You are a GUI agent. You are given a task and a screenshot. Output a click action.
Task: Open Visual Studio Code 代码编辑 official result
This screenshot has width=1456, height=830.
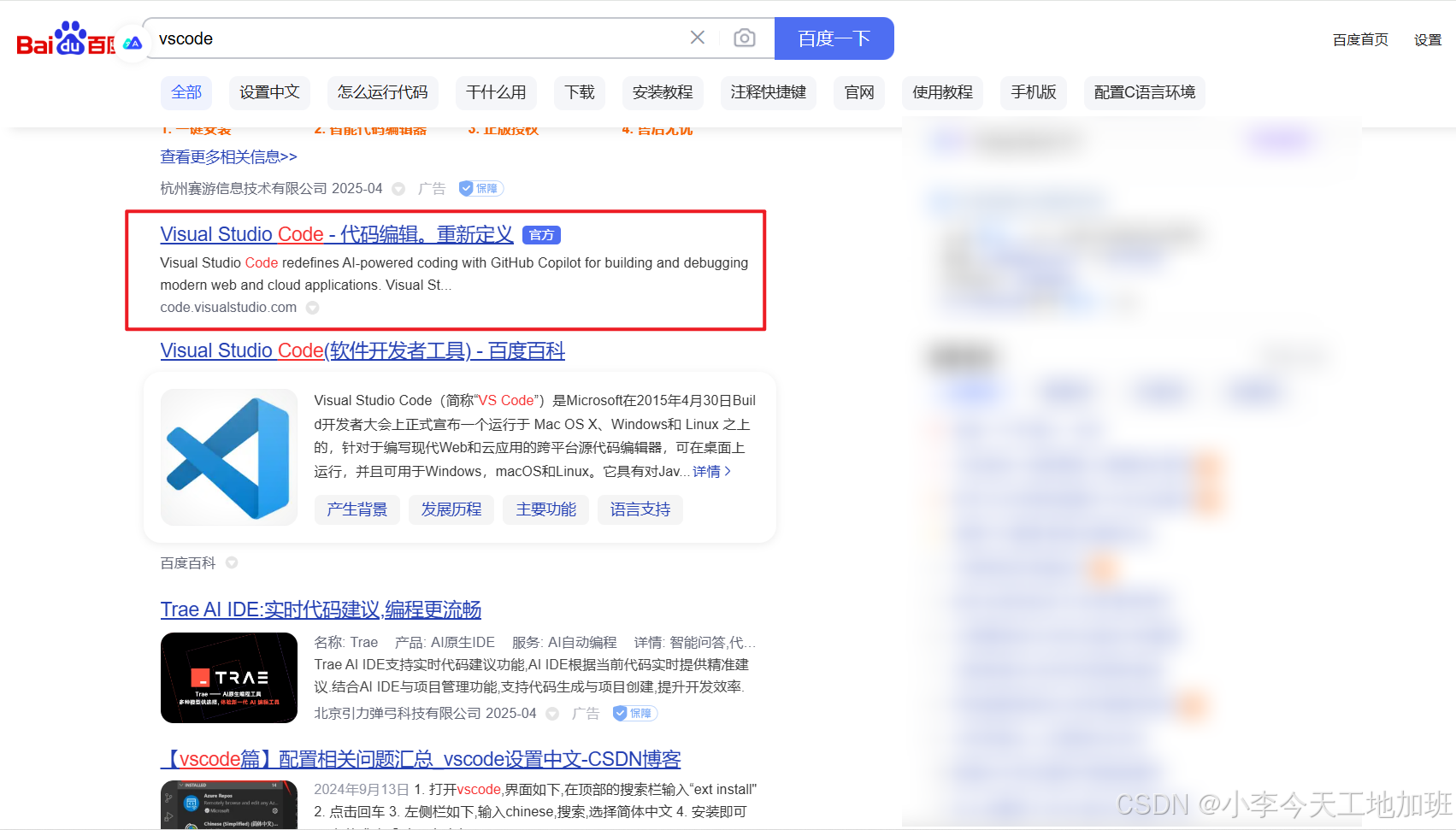pyautogui.click(x=337, y=234)
